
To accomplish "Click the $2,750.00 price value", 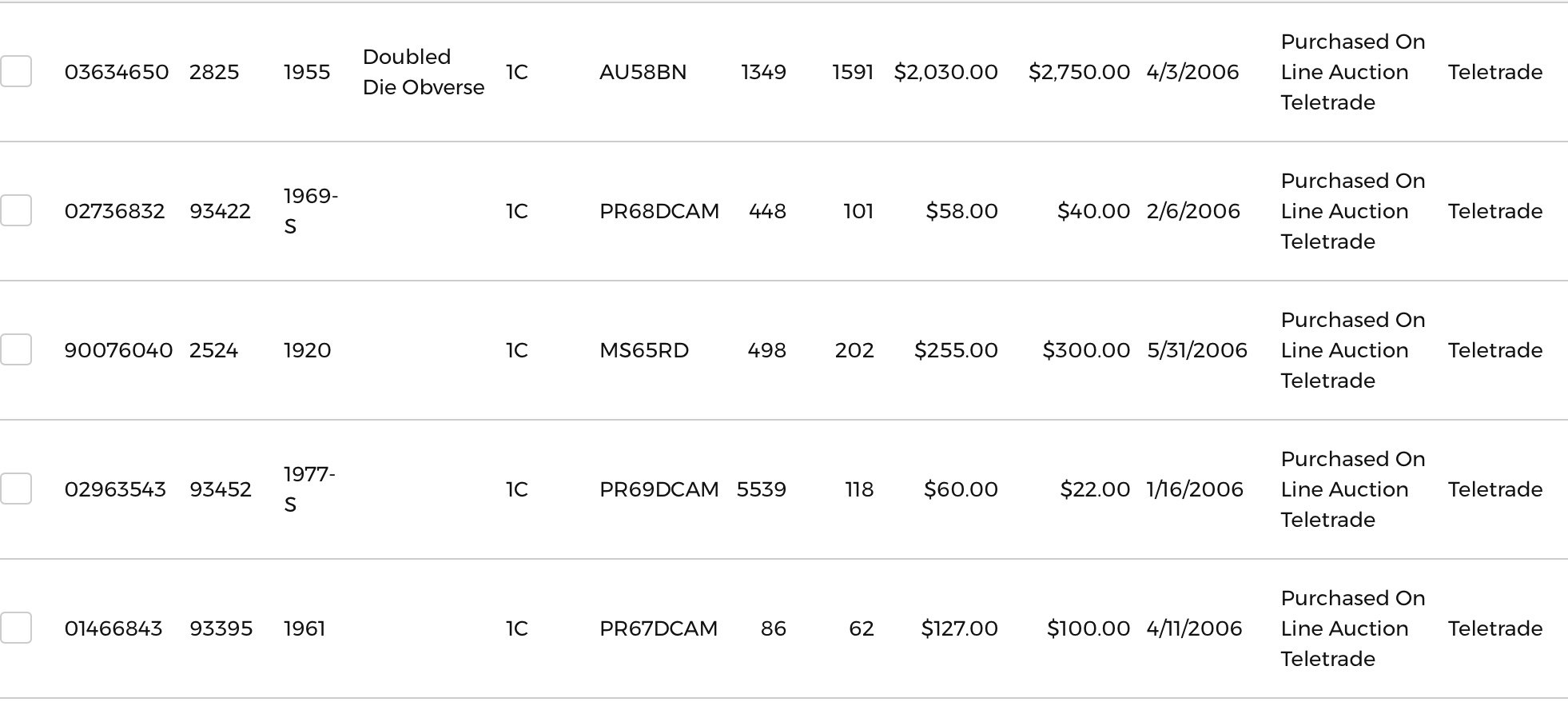I will [x=1079, y=72].
